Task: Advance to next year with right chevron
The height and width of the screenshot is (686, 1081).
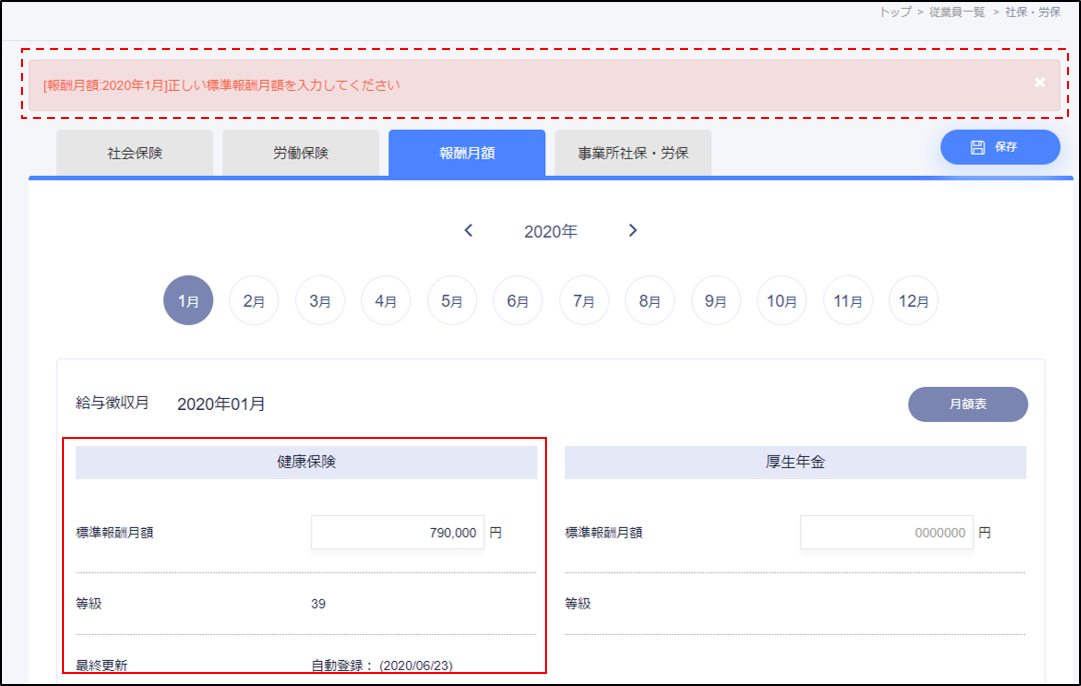Action: [x=632, y=231]
